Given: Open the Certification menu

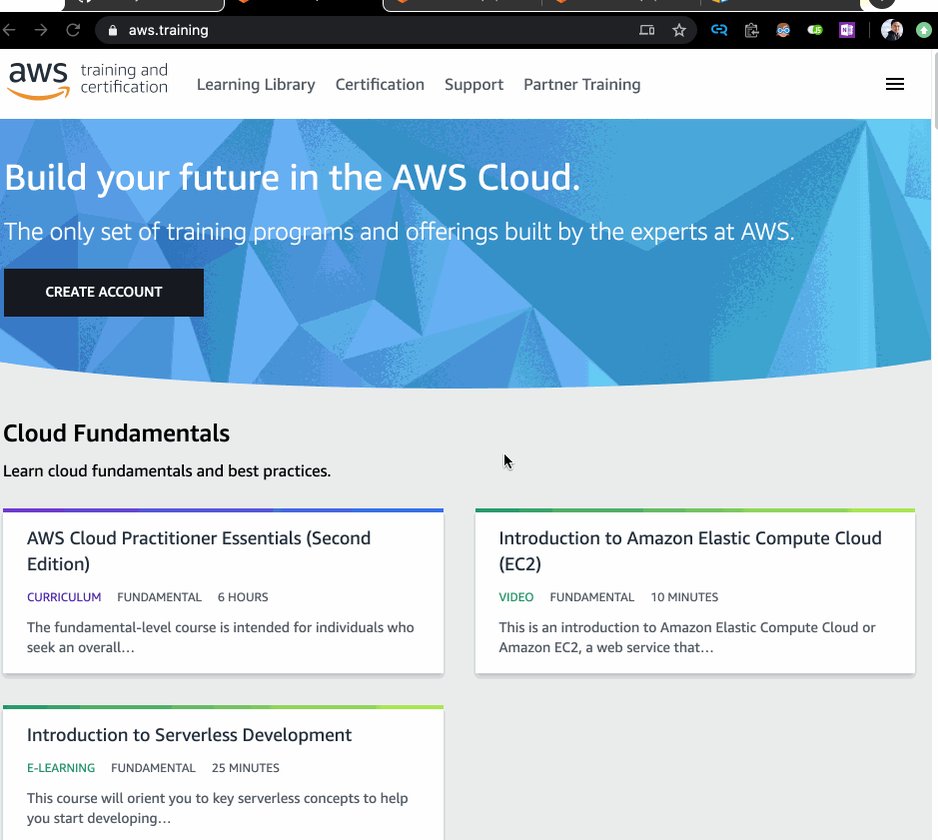Looking at the screenshot, I should [380, 84].
